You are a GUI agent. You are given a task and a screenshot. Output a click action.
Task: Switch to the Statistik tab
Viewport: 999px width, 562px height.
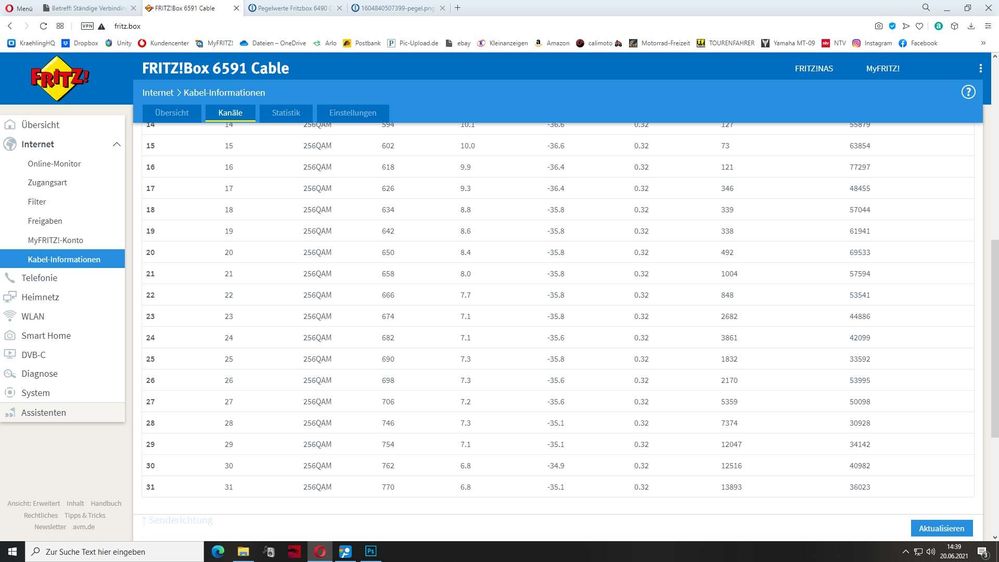(285, 113)
